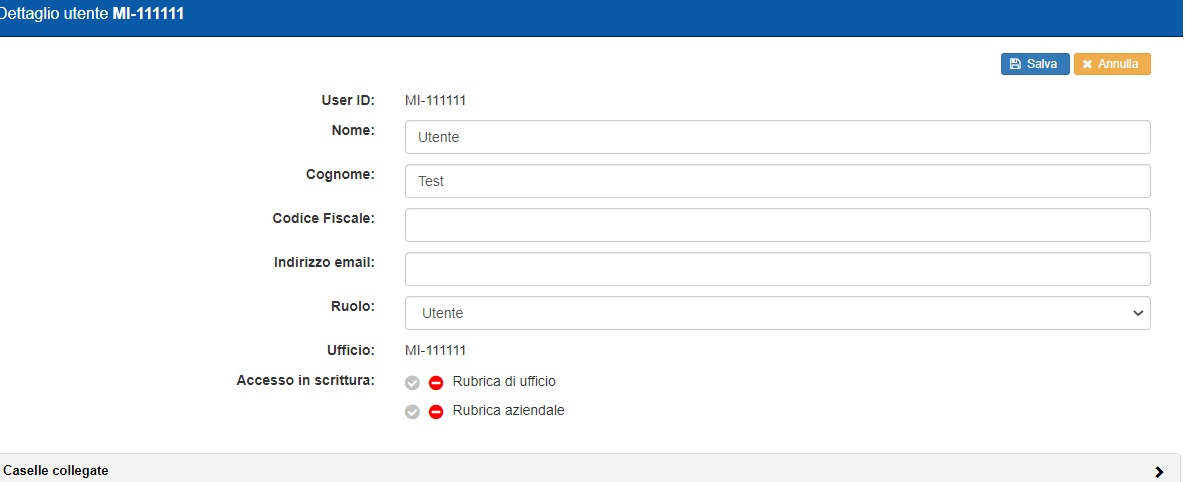Click the floppy disk icon on Salva
Image resolution: width=1185 pixels, height=482 pixels.
(x=1016, y=64)
